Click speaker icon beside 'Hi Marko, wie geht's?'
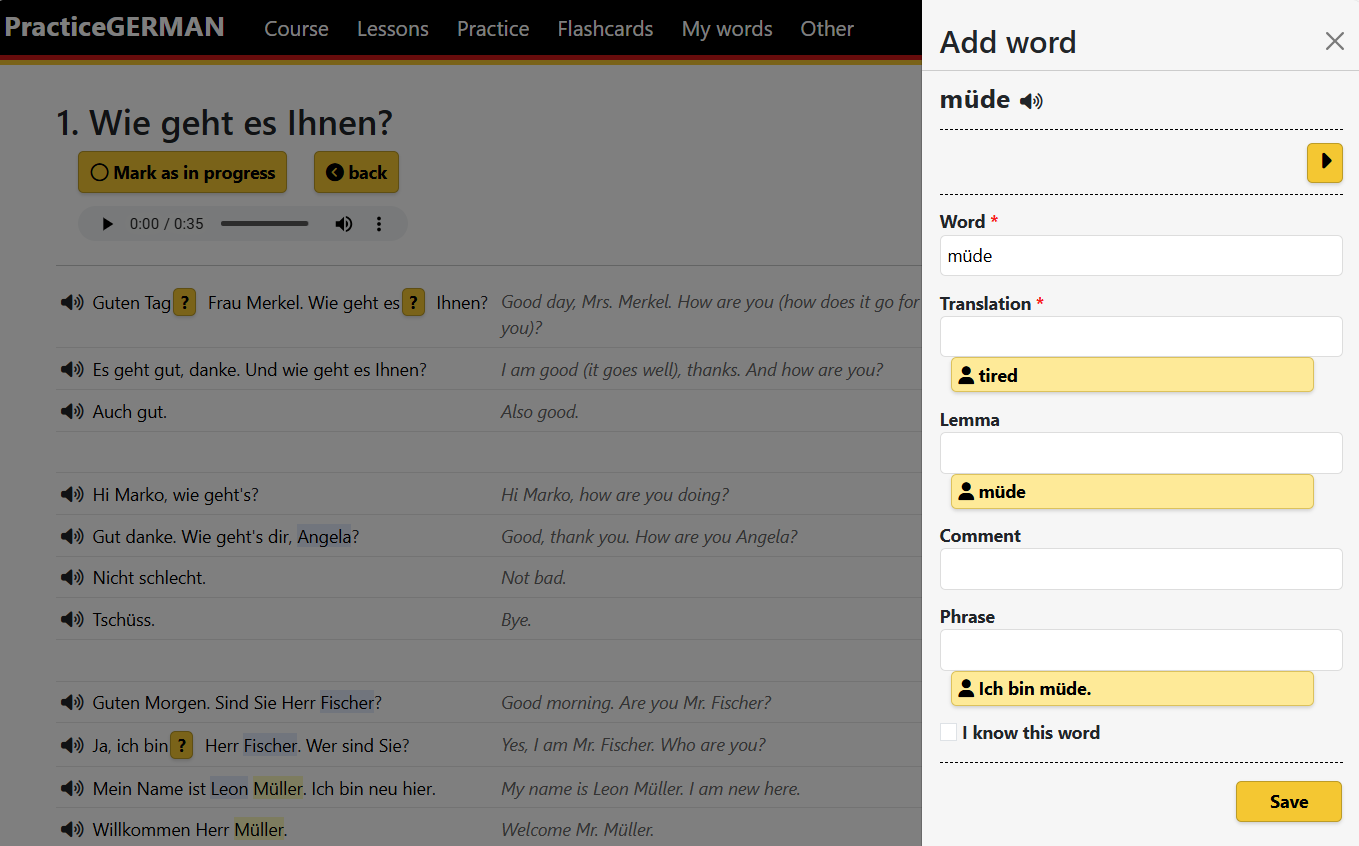 [72, 494]
